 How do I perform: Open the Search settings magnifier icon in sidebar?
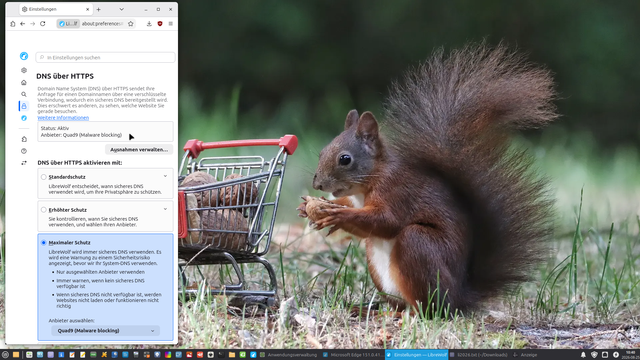pyautogui.click(x=24, y=94)
